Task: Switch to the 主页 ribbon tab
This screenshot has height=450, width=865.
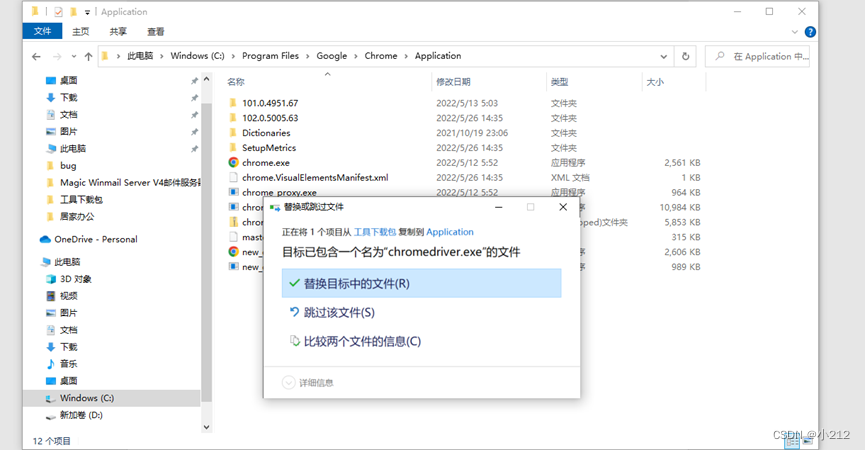Action: pyautogui.click(x=81, y=31)
